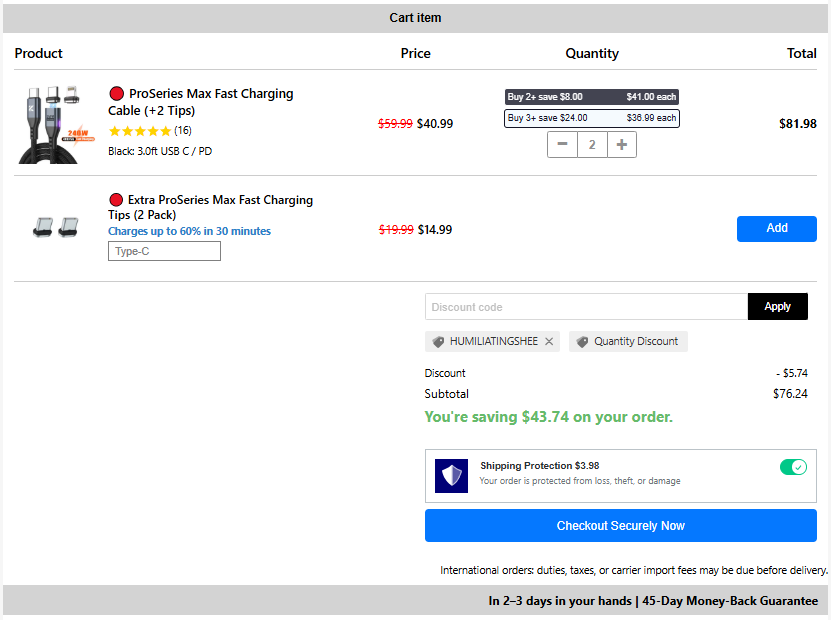Click the Price column header
Image resolution: width=831 pixels, height=620 pixels.
tap(416, 53)
